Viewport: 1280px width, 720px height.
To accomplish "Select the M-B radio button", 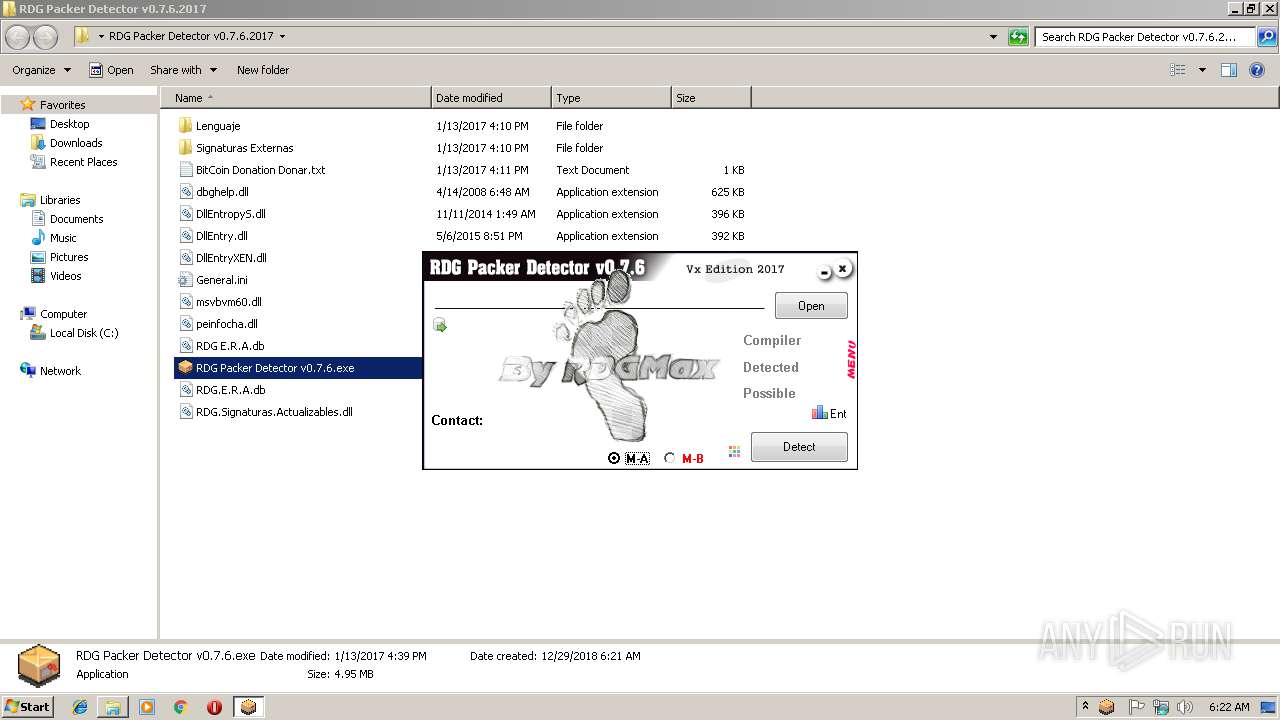I will coord(670,458).
